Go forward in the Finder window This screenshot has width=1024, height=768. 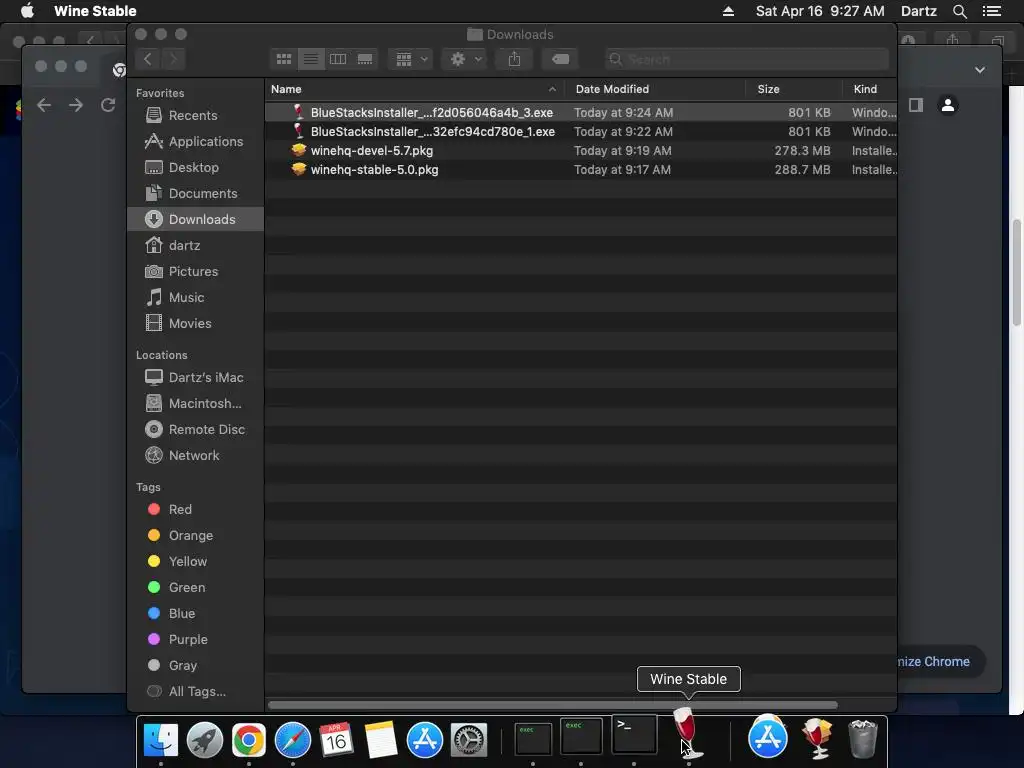click(173, 59)
